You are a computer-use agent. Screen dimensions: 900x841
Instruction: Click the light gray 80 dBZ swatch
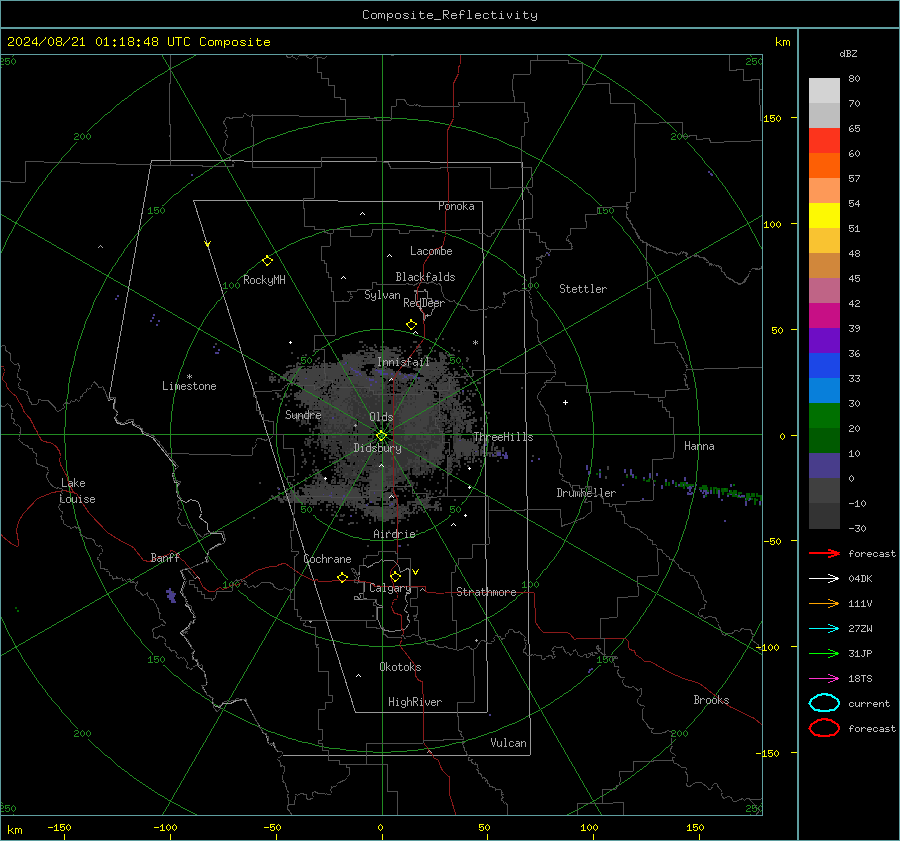click(824, 91)
